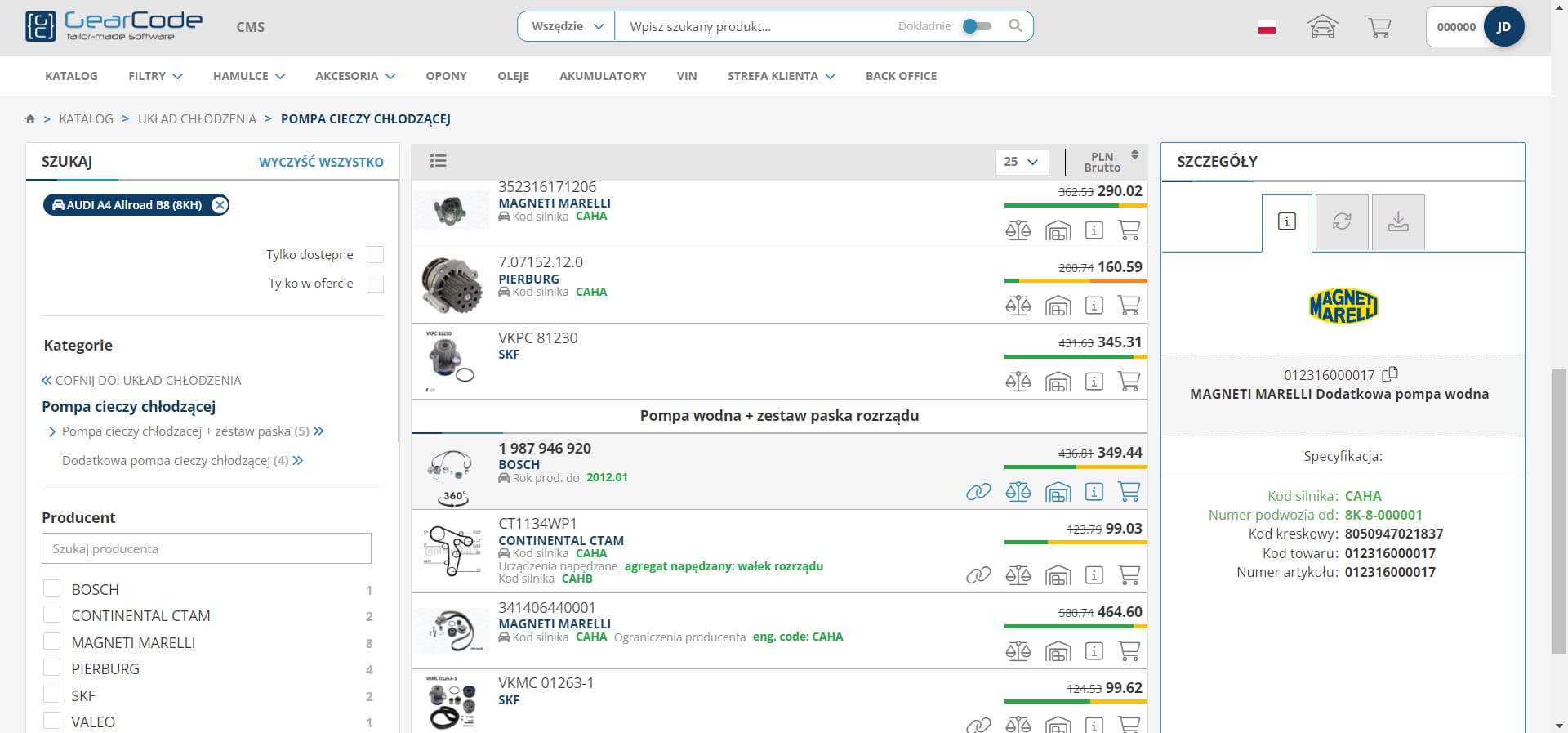
Task: Click the search magnifier icon
Action: pos(1015,26)
